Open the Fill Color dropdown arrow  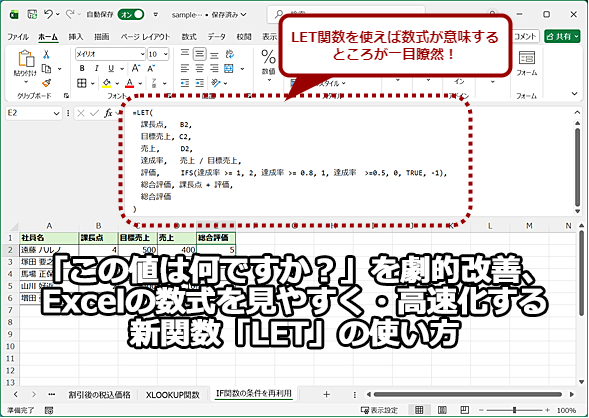117,83
